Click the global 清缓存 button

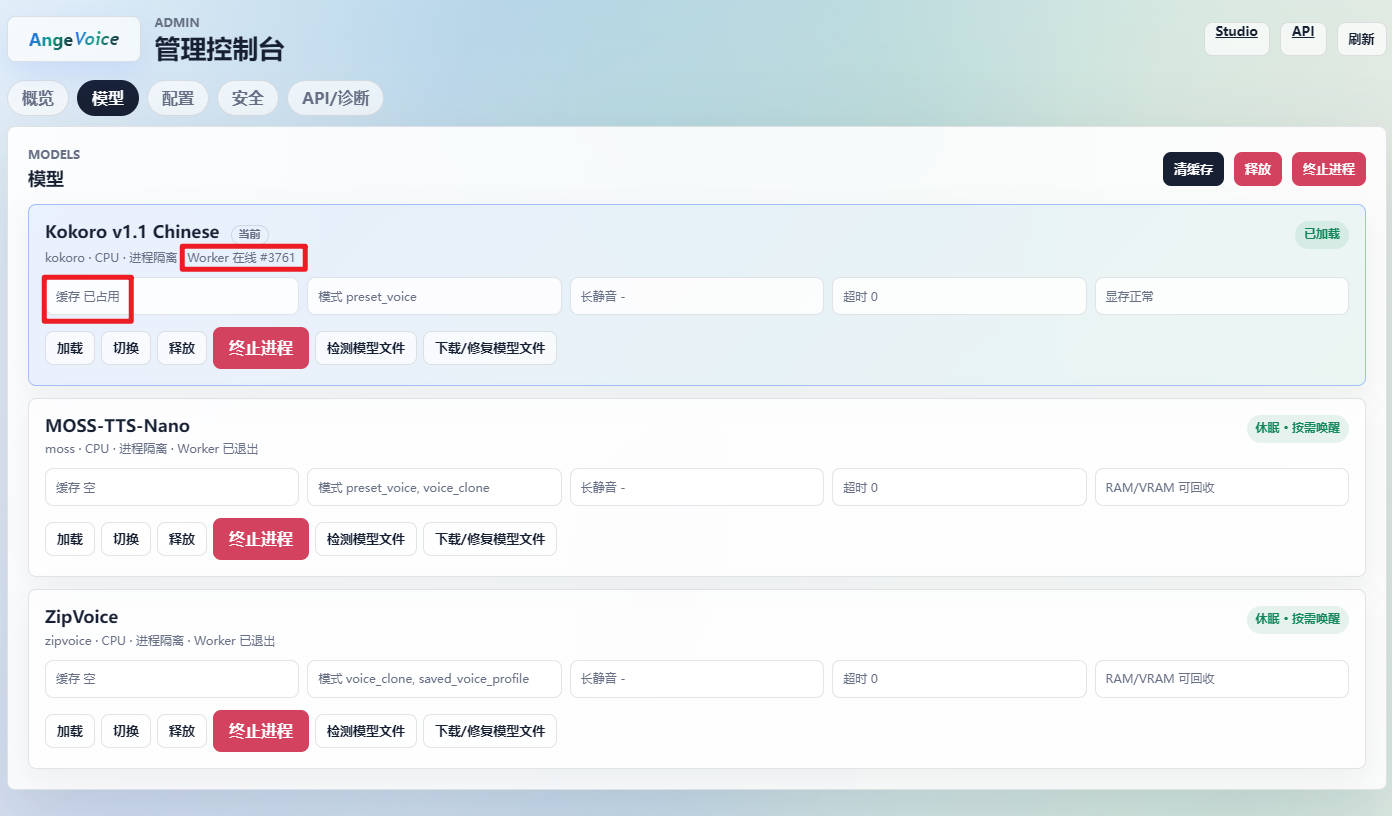tap(1193, 169)
